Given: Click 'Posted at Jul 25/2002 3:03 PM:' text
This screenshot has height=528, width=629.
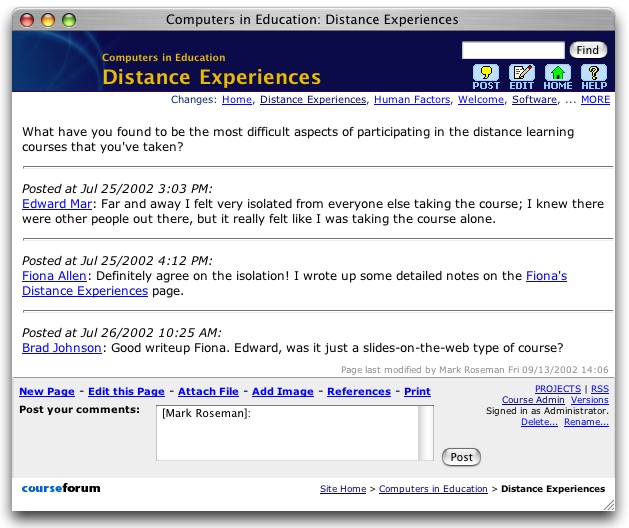Looking at the screenshot, I should [117, 189].
